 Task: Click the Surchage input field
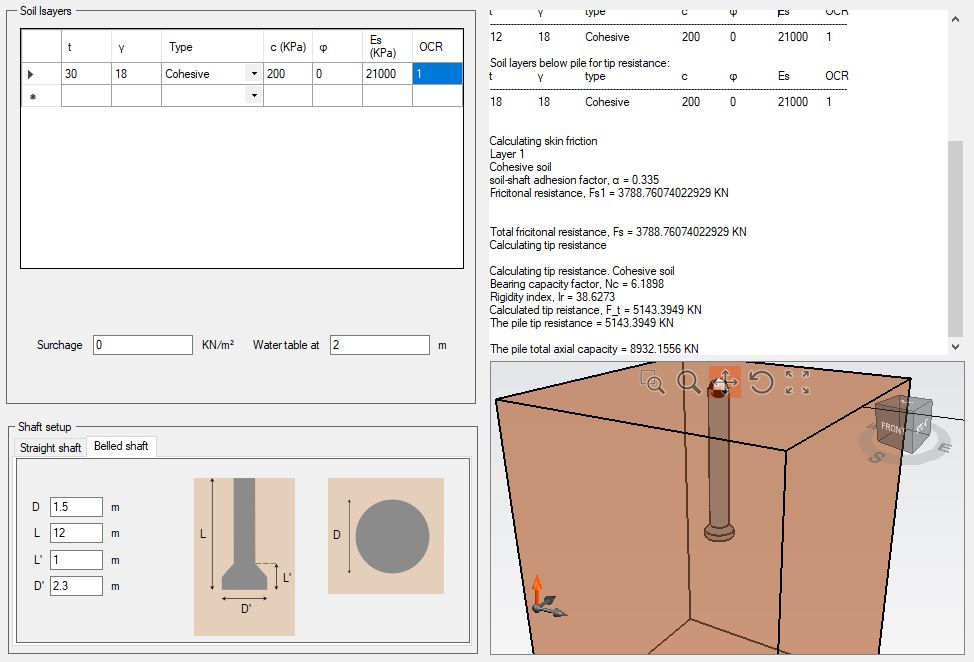pyautogui.click(x=143, y=345)
